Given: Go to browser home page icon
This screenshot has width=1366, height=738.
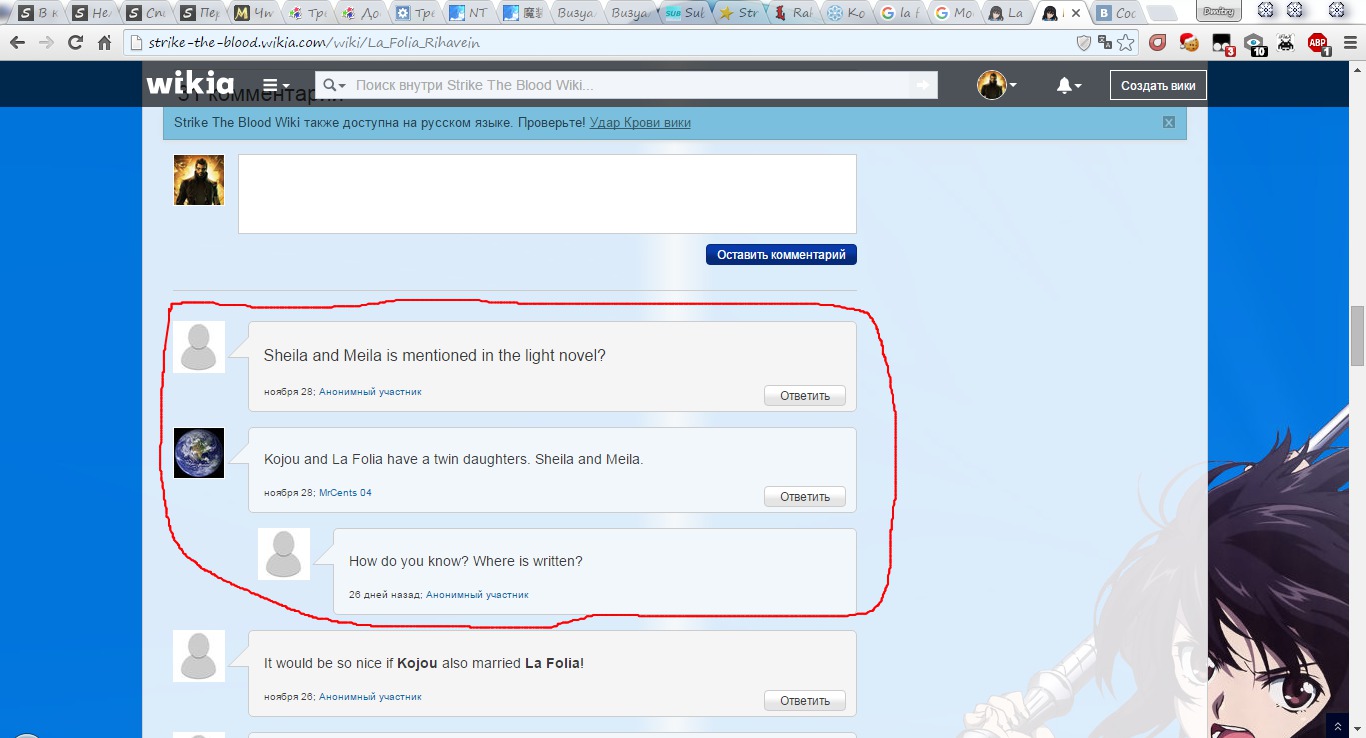Looking at the screenshot, I should tap(104, 43).
